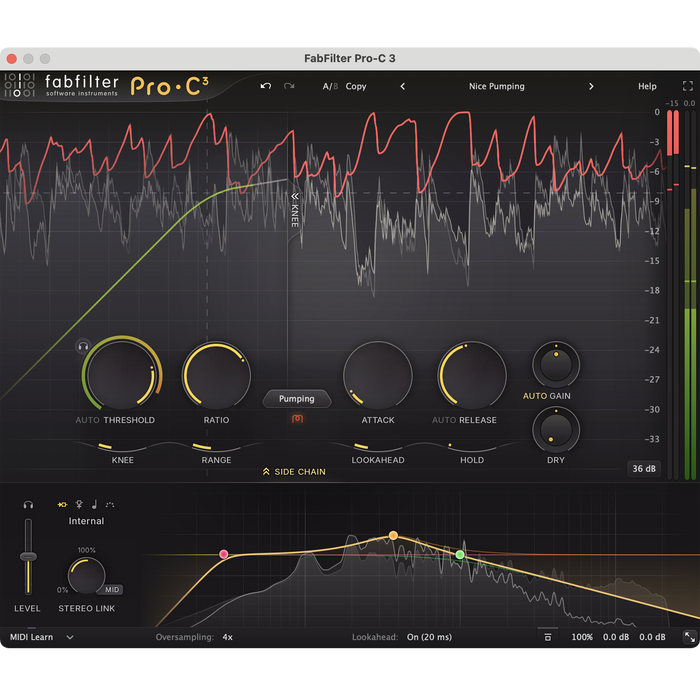Image resolution: width=700 pixels, height=700 pixels.
Task: Click the KNEE slider
Action: (122, 447)
